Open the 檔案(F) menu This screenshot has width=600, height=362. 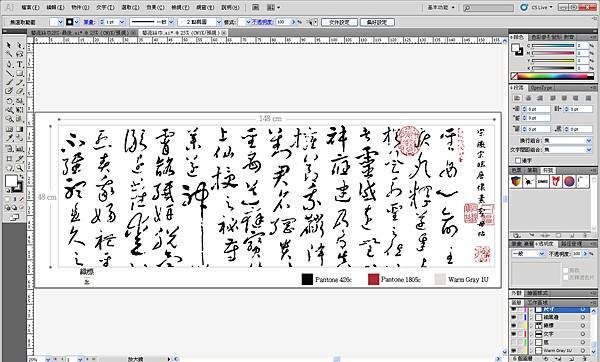point(30,7)
